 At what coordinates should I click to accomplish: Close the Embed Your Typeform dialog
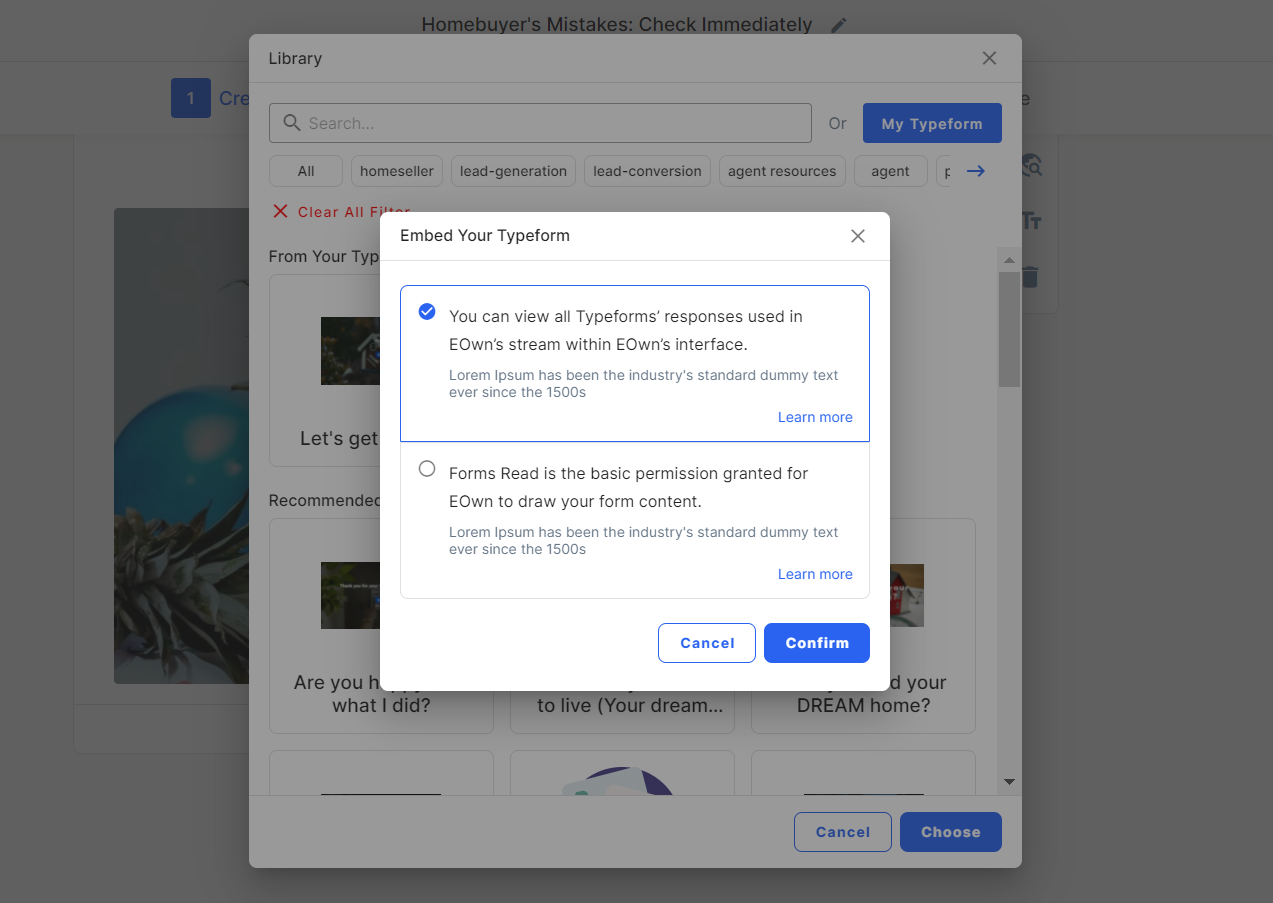(857, 236)
